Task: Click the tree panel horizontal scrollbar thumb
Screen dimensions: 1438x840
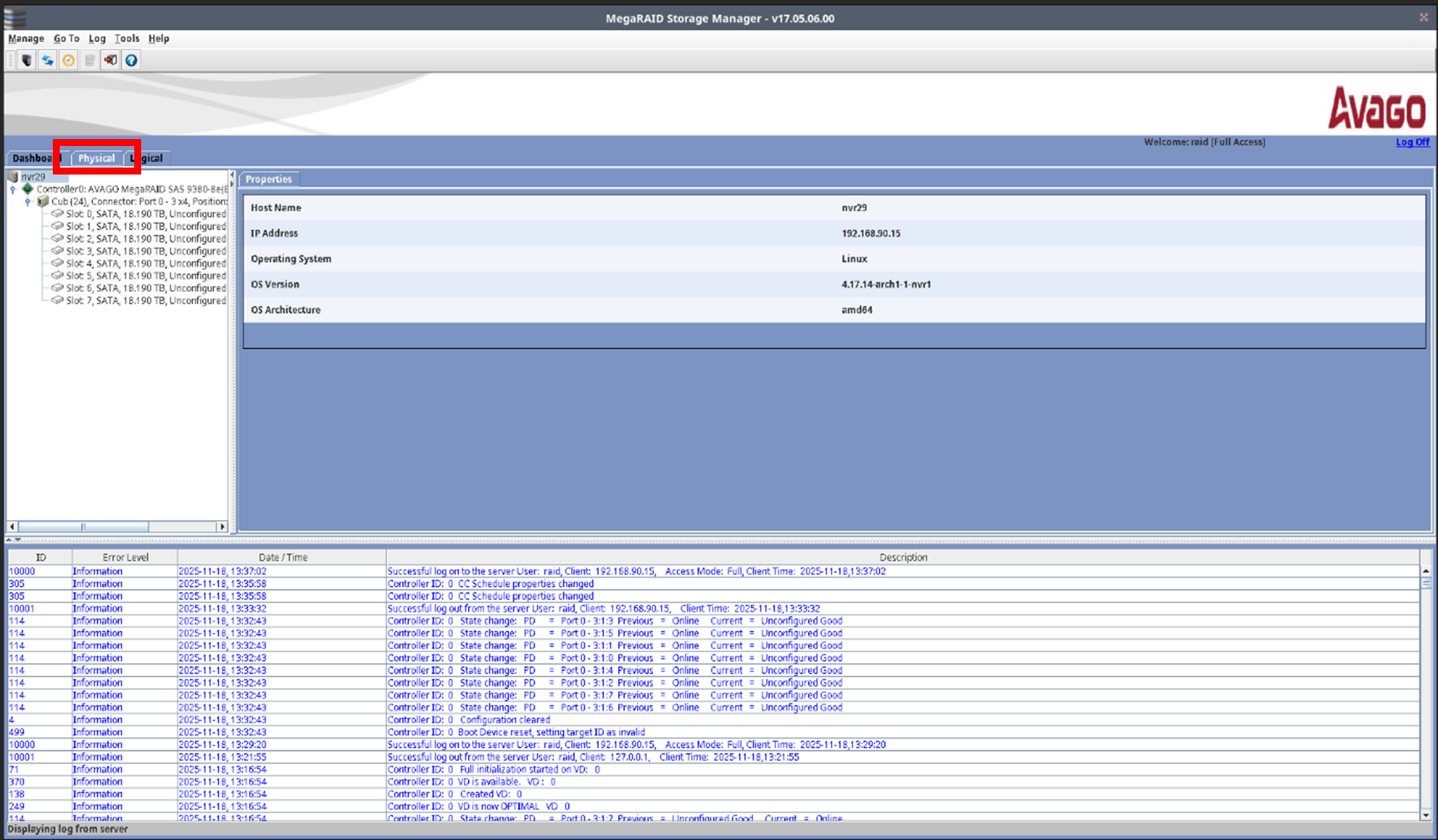Action: point(83,526)
